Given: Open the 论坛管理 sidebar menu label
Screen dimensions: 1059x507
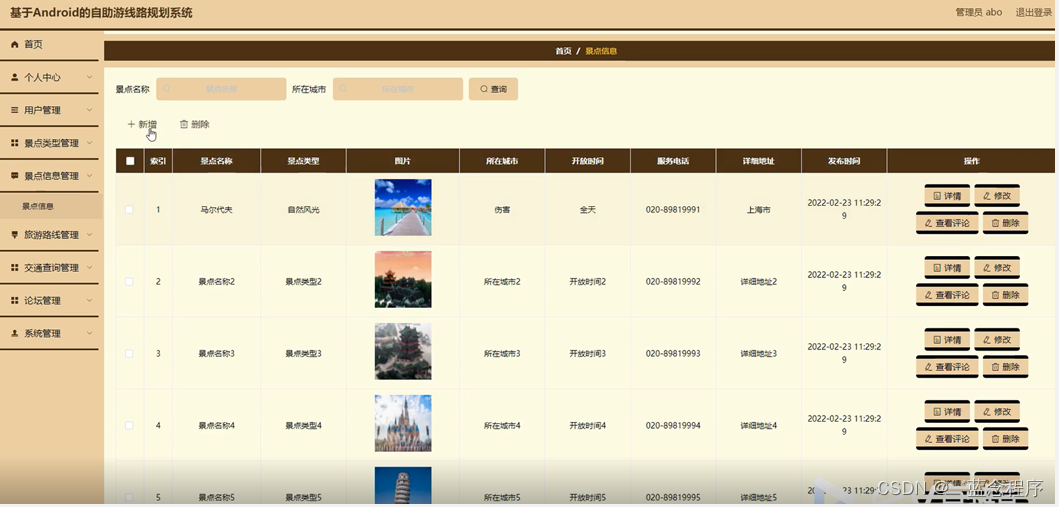Looking at the screenshot, I should click(x=43, y=300).
